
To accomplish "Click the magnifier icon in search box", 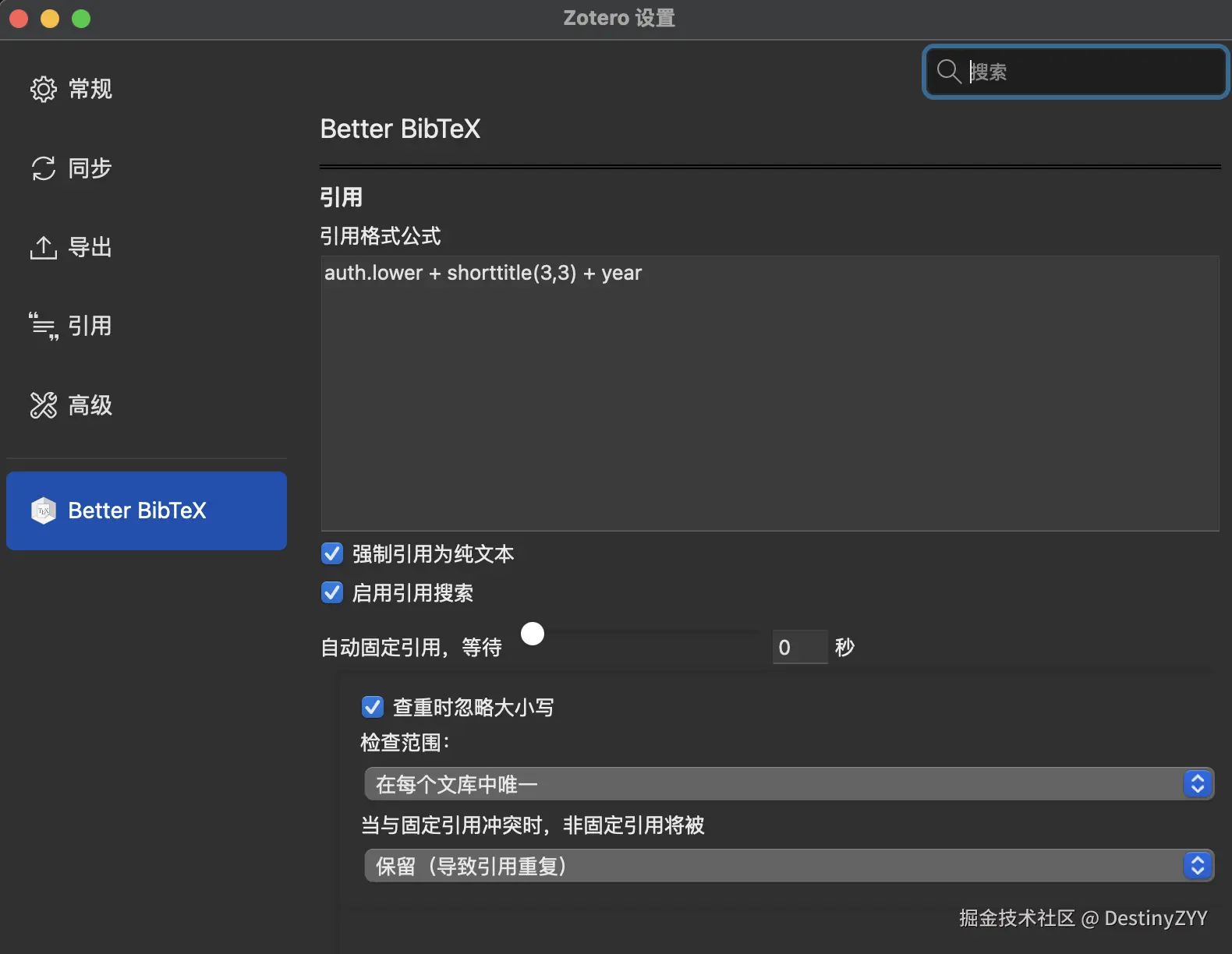I will [948, 72].
